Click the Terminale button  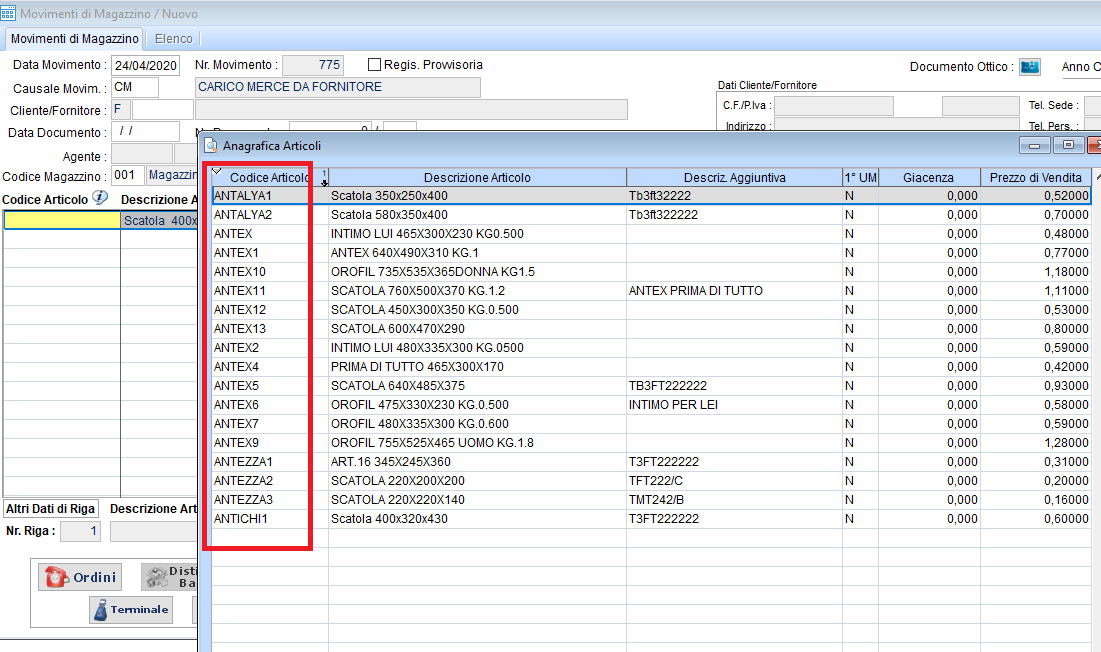(x=131, y=609)
